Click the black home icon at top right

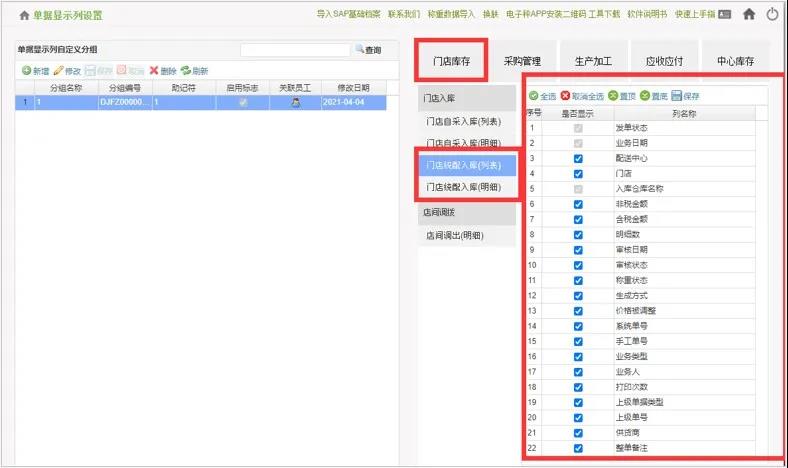[749, 14]
